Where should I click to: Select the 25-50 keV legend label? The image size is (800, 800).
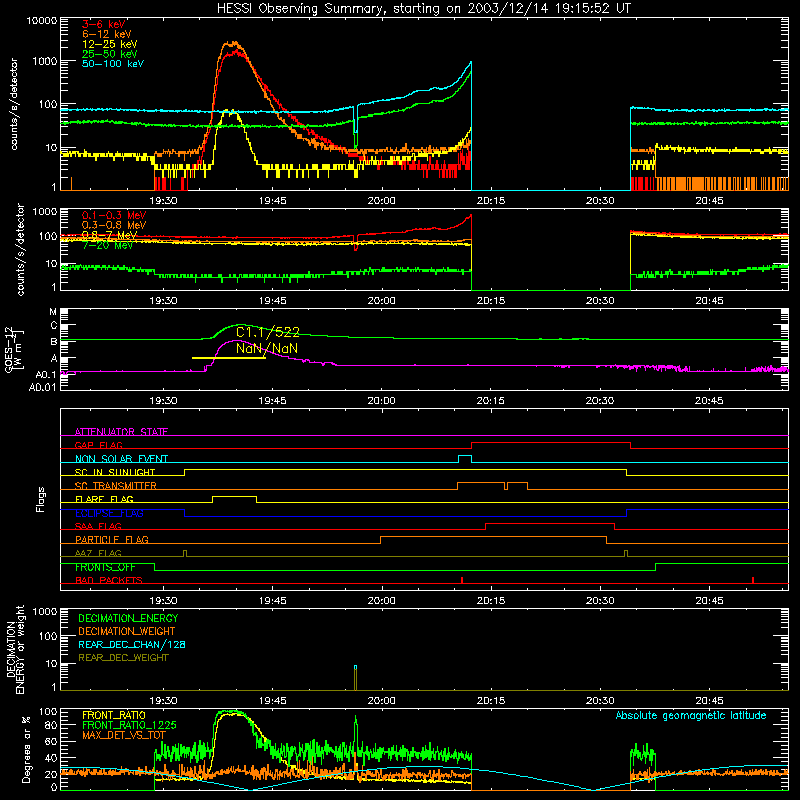click(110, 54)
